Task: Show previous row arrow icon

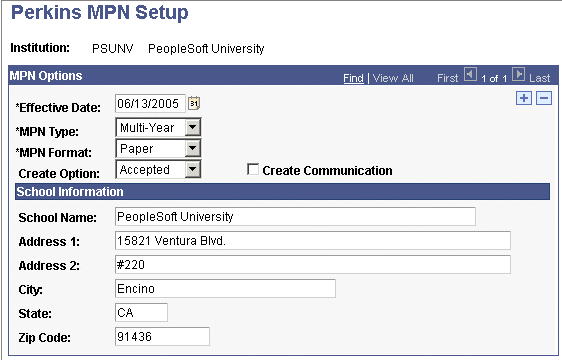Action: 470,75
